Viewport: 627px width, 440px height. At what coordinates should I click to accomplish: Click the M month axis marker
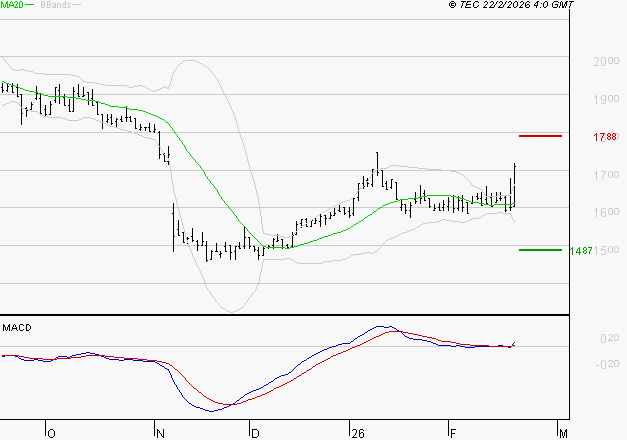point(563,434)
